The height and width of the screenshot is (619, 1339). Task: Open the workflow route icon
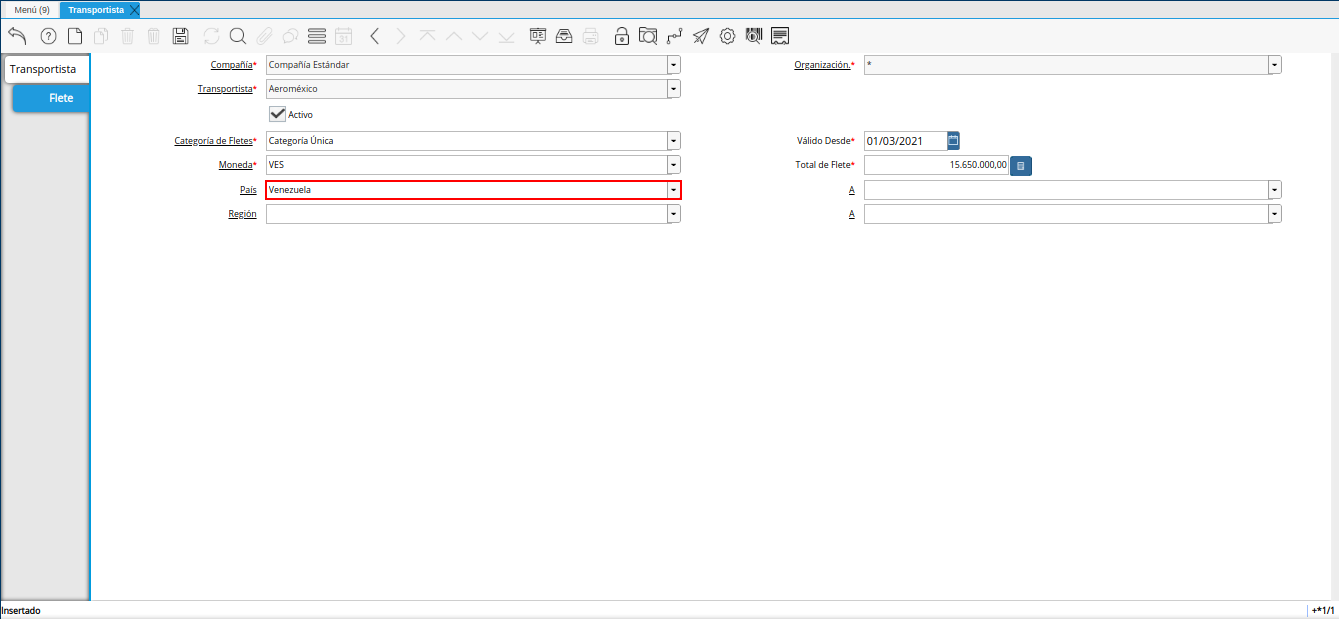(675, 36)
